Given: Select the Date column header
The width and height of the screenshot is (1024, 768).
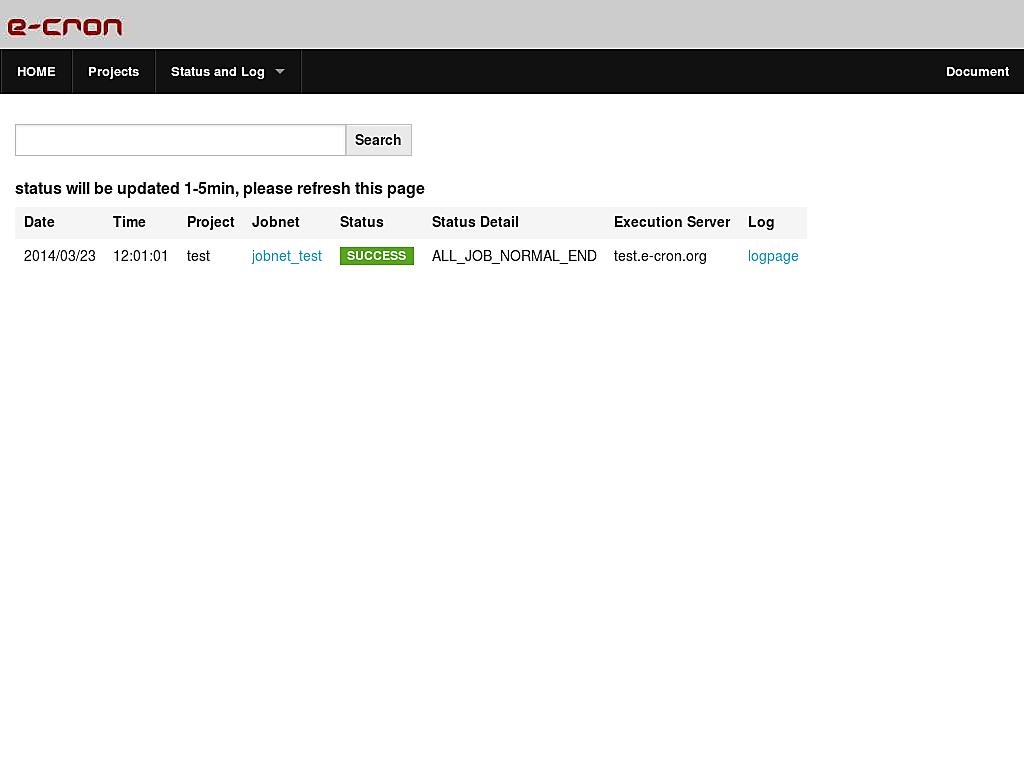Looking at the screenshot, I should pyautogui.click(x=39, y=222).
